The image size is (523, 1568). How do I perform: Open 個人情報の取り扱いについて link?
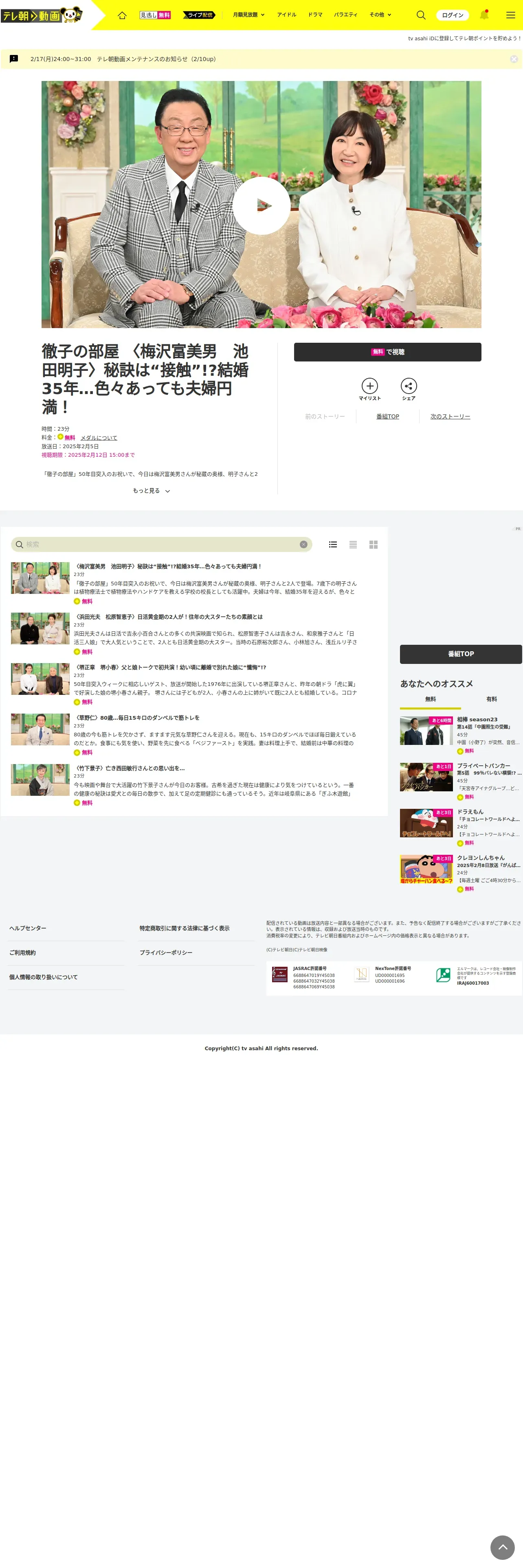point(43,977)
